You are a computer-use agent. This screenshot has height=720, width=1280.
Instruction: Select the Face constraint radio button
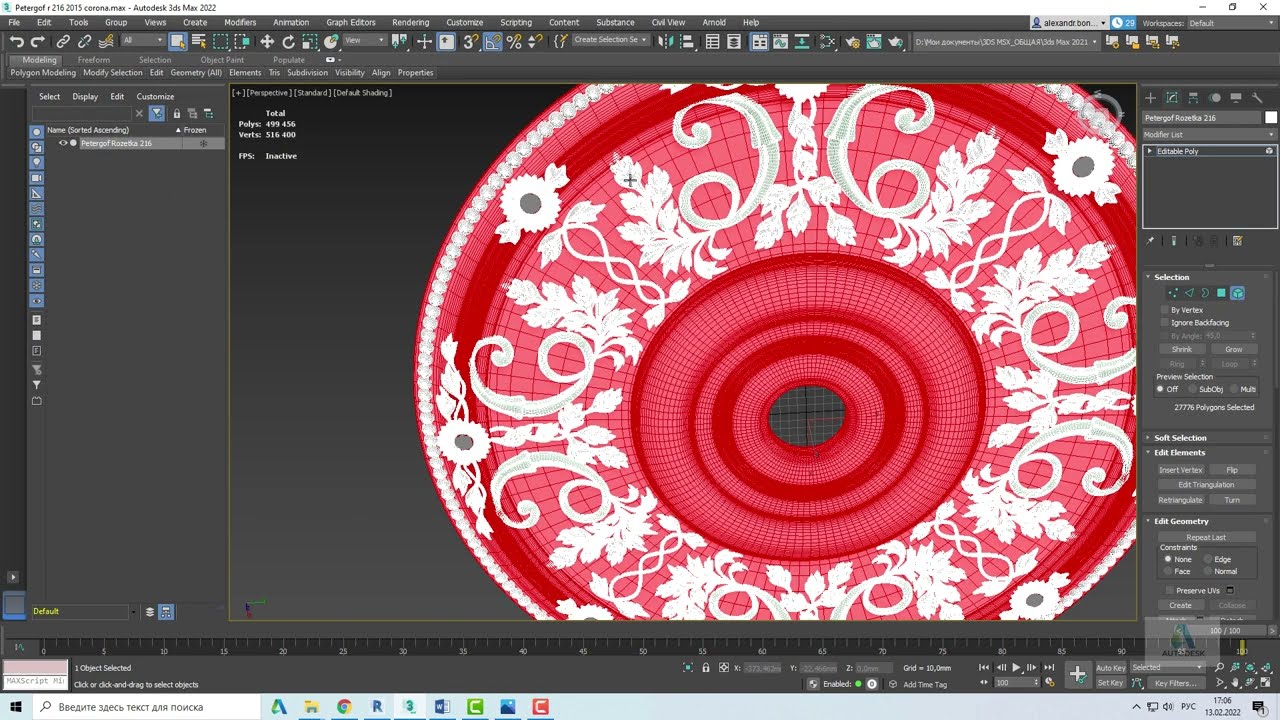[1168, 571]
